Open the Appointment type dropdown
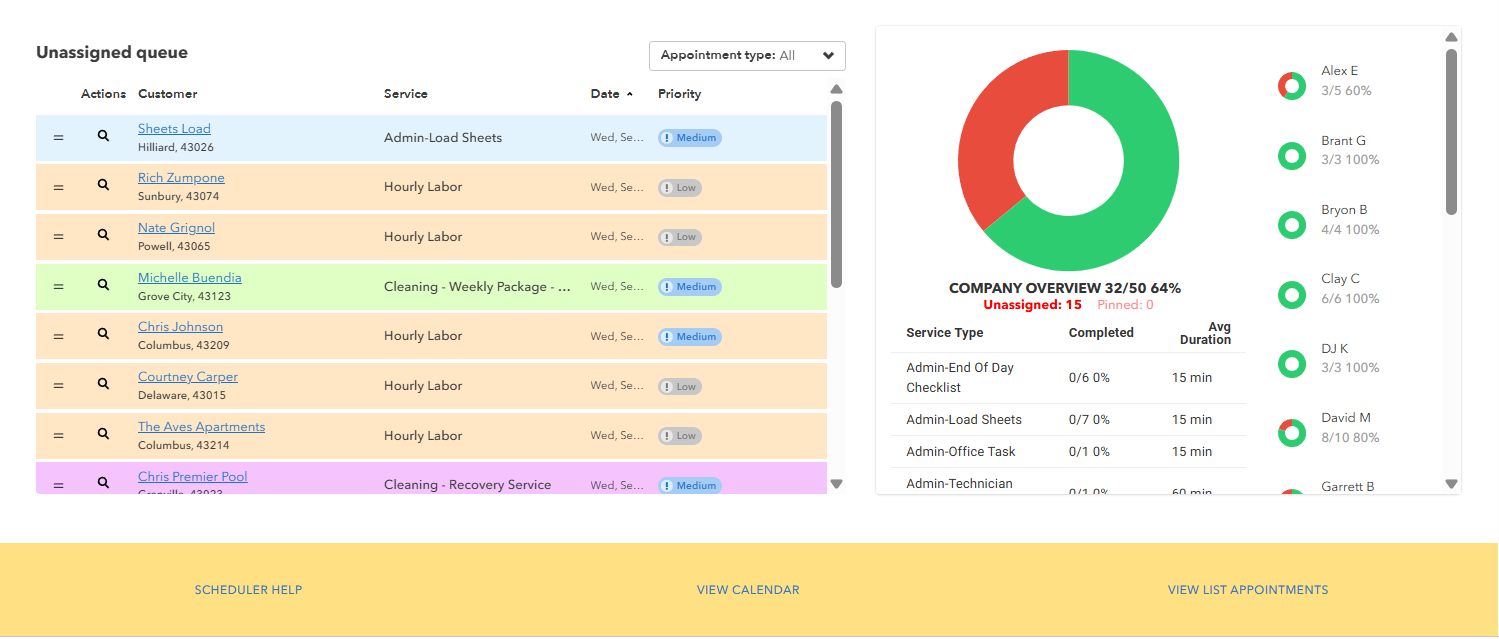The height and width of the screenshot is (639, 1499). (747, 56)
